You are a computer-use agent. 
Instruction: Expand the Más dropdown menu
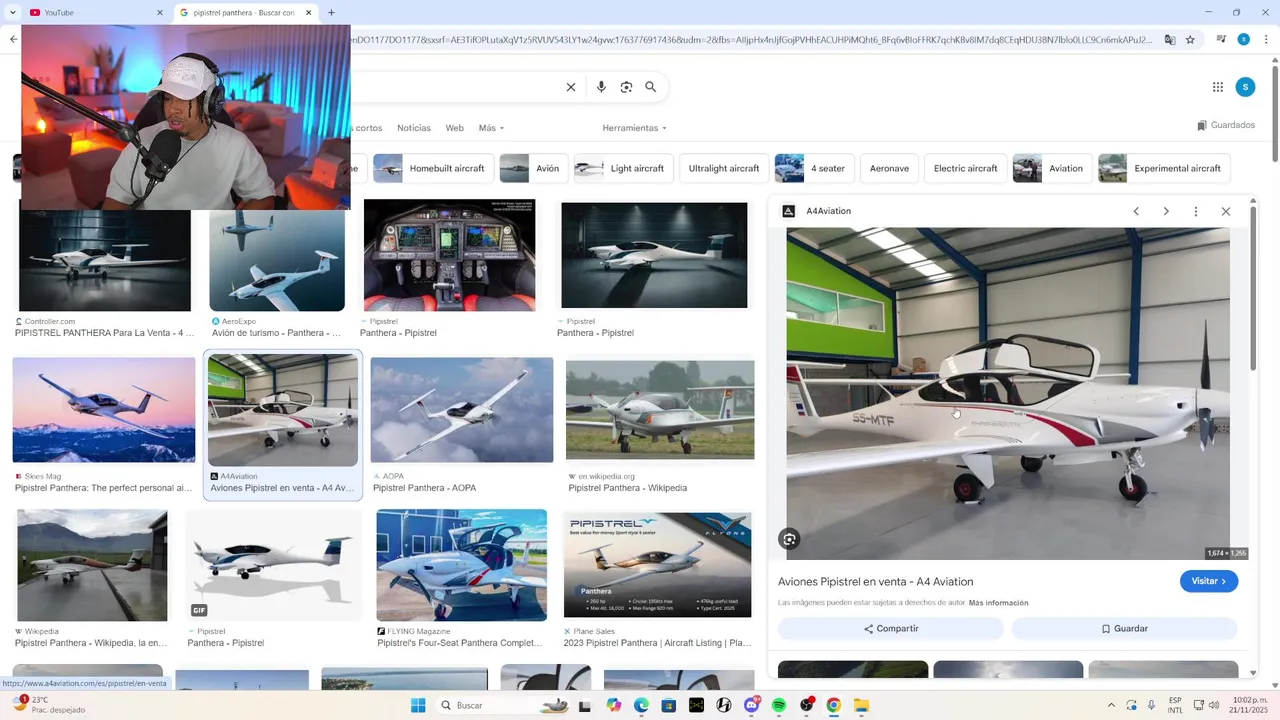(491, 128)
